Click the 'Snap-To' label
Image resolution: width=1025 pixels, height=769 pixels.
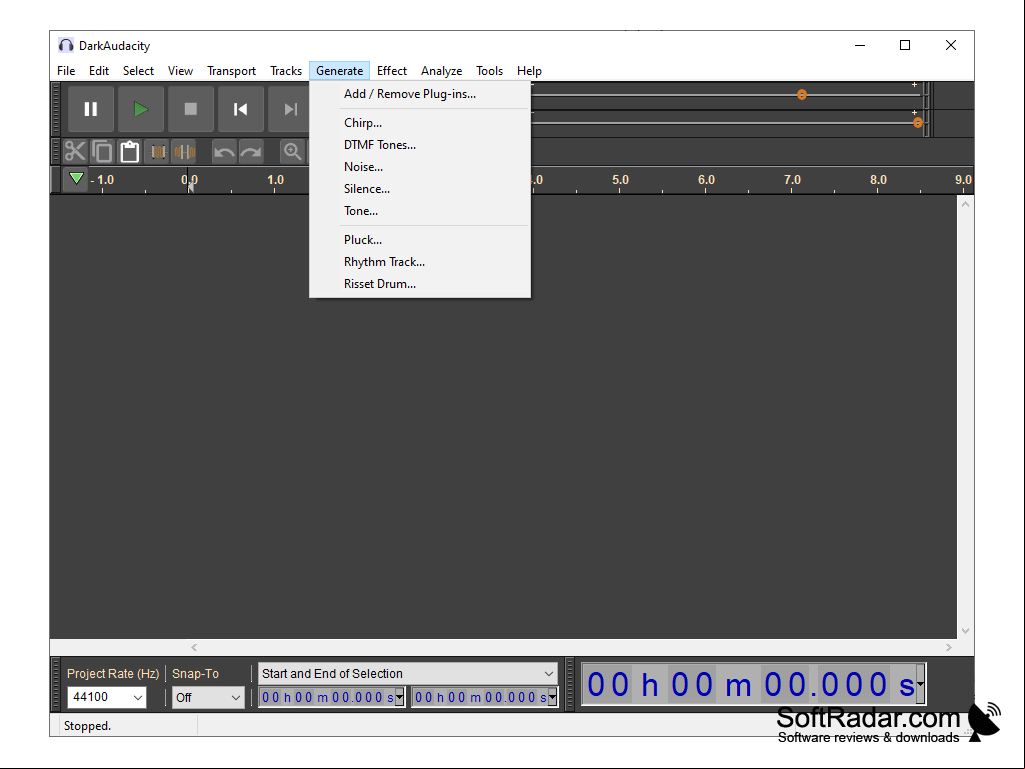point(195,674)
